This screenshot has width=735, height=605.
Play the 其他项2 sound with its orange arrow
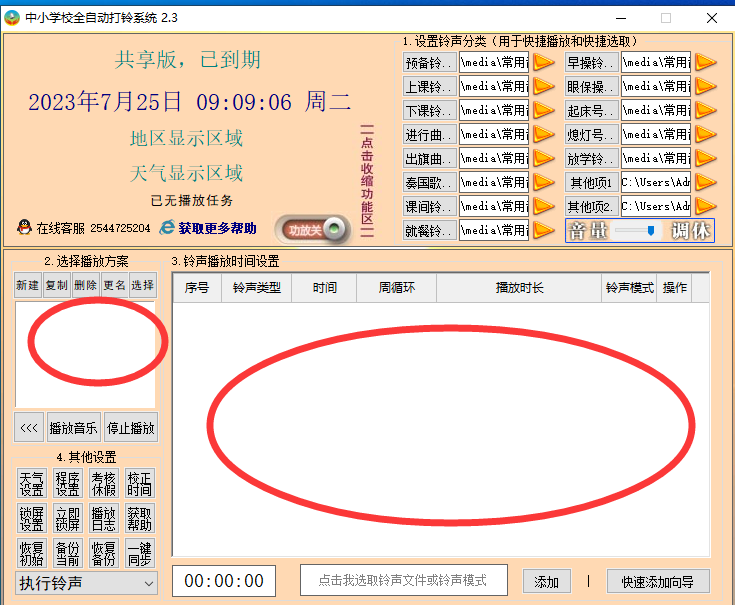705,206
